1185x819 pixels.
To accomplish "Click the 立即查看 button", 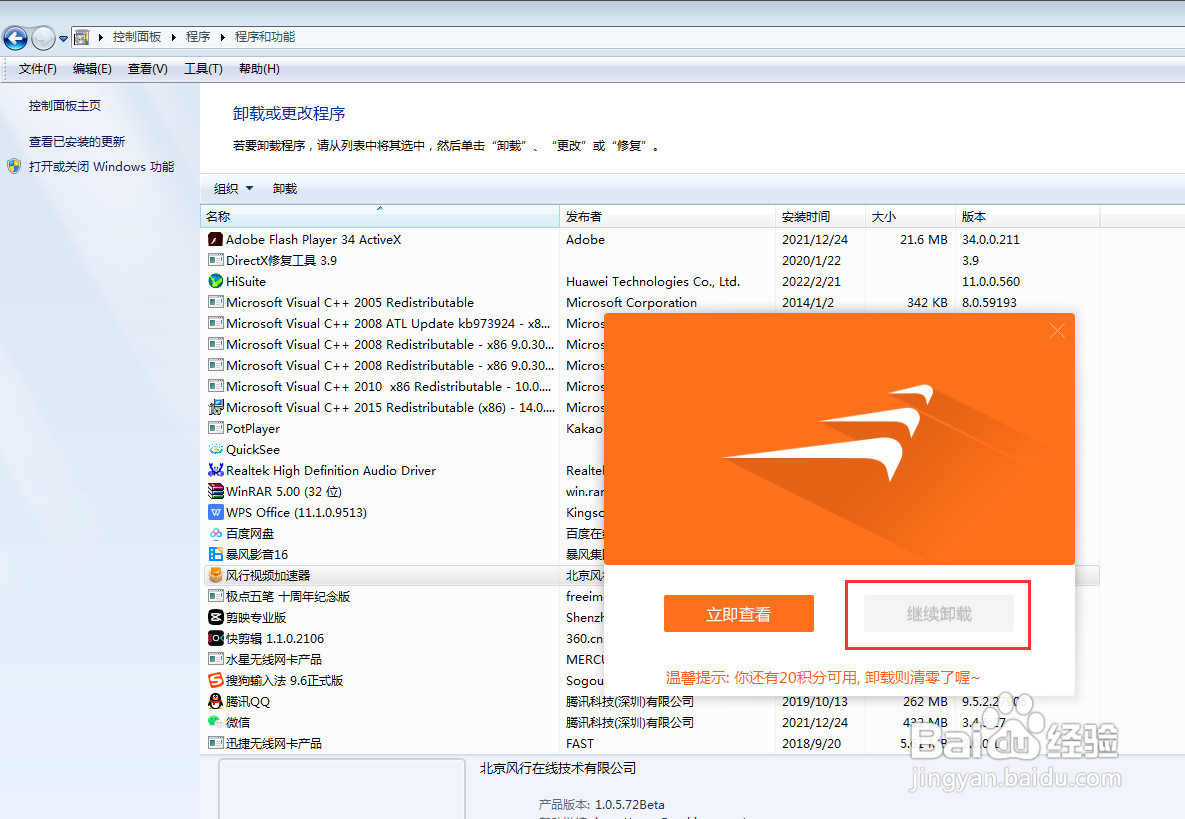I will [738, 613].
